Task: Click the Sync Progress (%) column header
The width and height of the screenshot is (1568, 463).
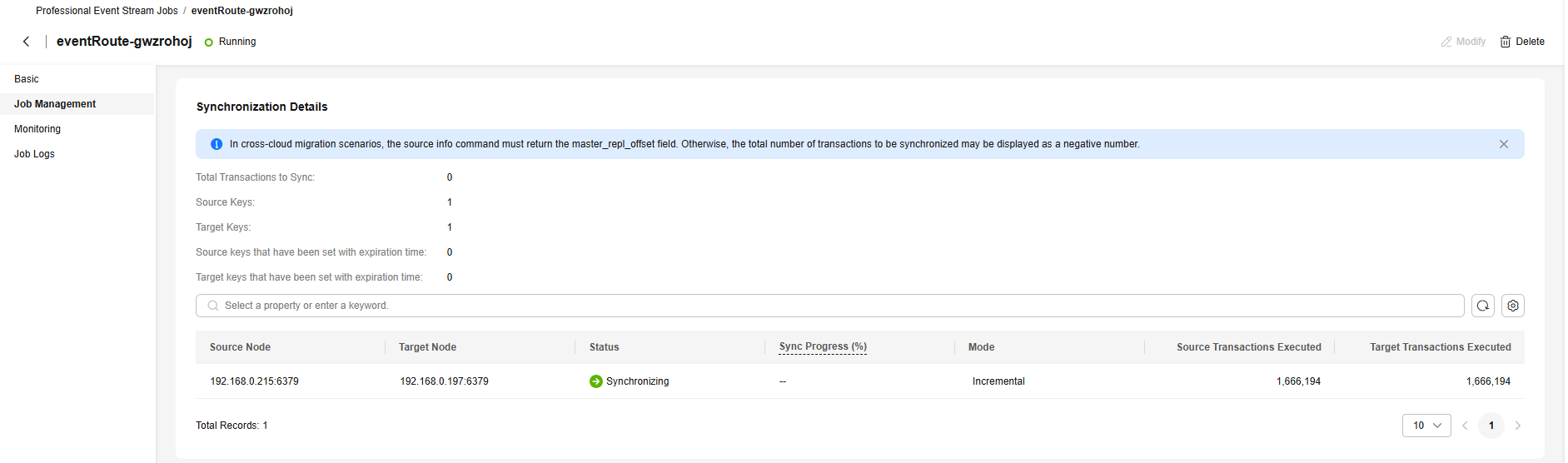Action: click(x=823, y=346)
